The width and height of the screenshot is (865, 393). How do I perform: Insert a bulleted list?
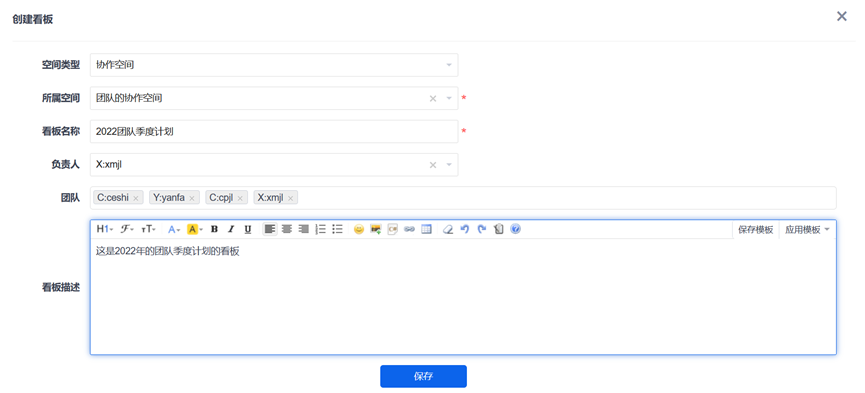[x=338, y=229]
